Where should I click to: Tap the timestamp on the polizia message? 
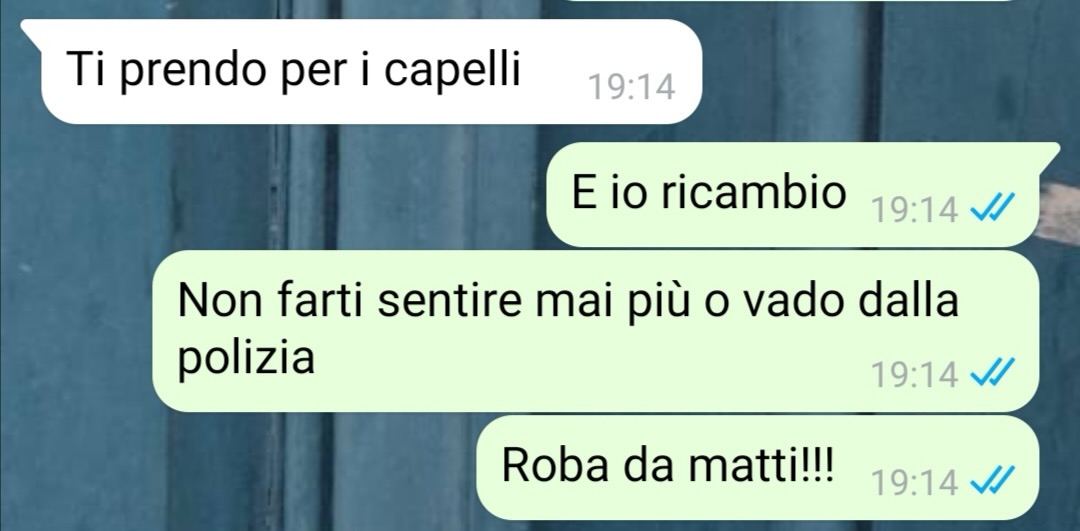coord(915,375)
